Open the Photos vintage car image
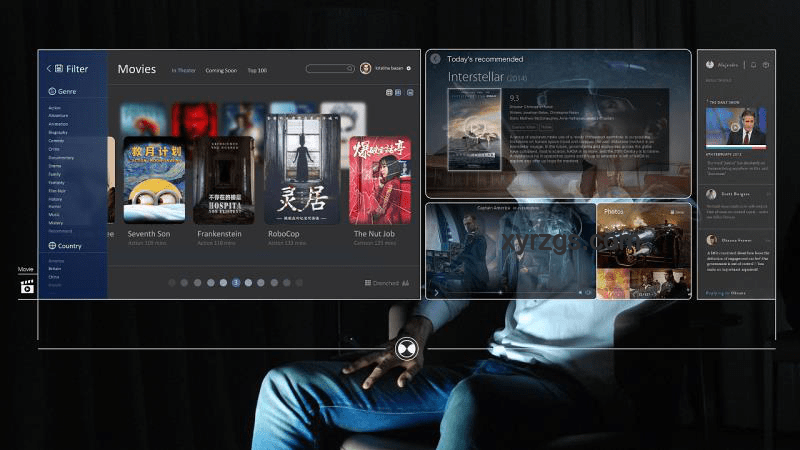 point(643,236)
